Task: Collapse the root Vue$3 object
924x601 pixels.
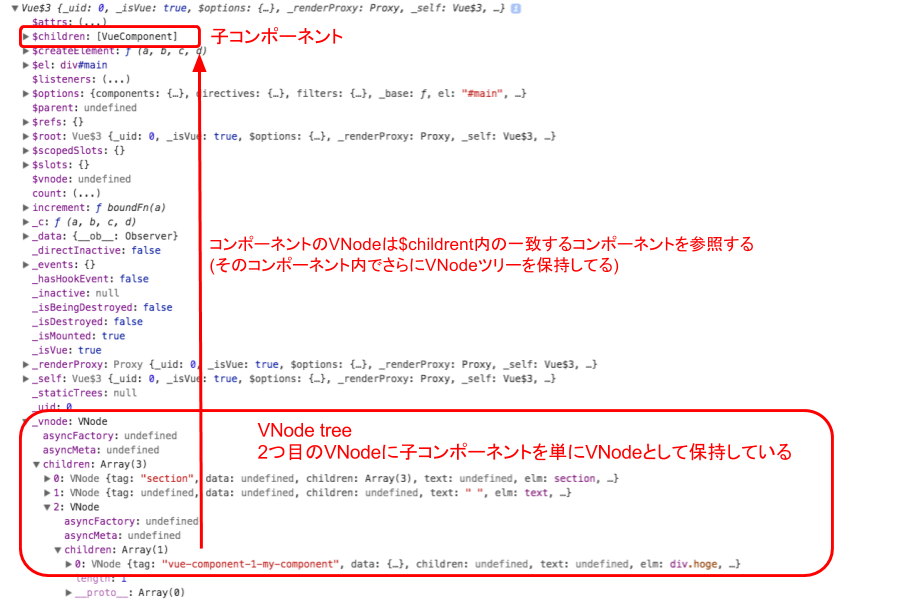Action: coord(15,8)
